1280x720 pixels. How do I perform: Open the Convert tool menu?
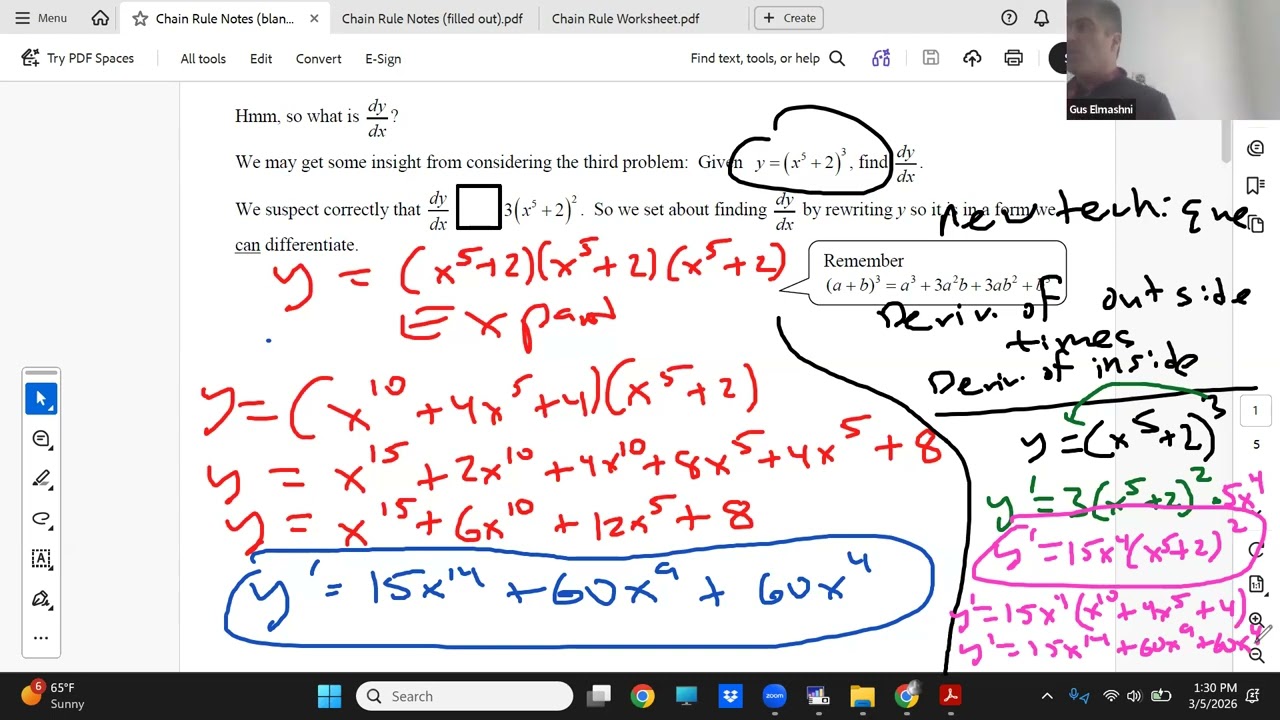[x=319, y=59]
